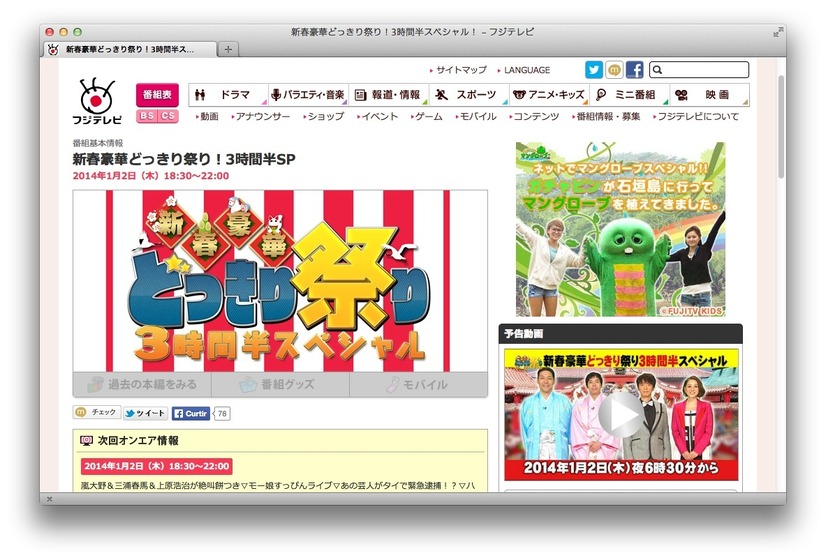The height and width of the screenshot is (560, 826).
Task: Select the CS schedule button
Action: point(168,116)
